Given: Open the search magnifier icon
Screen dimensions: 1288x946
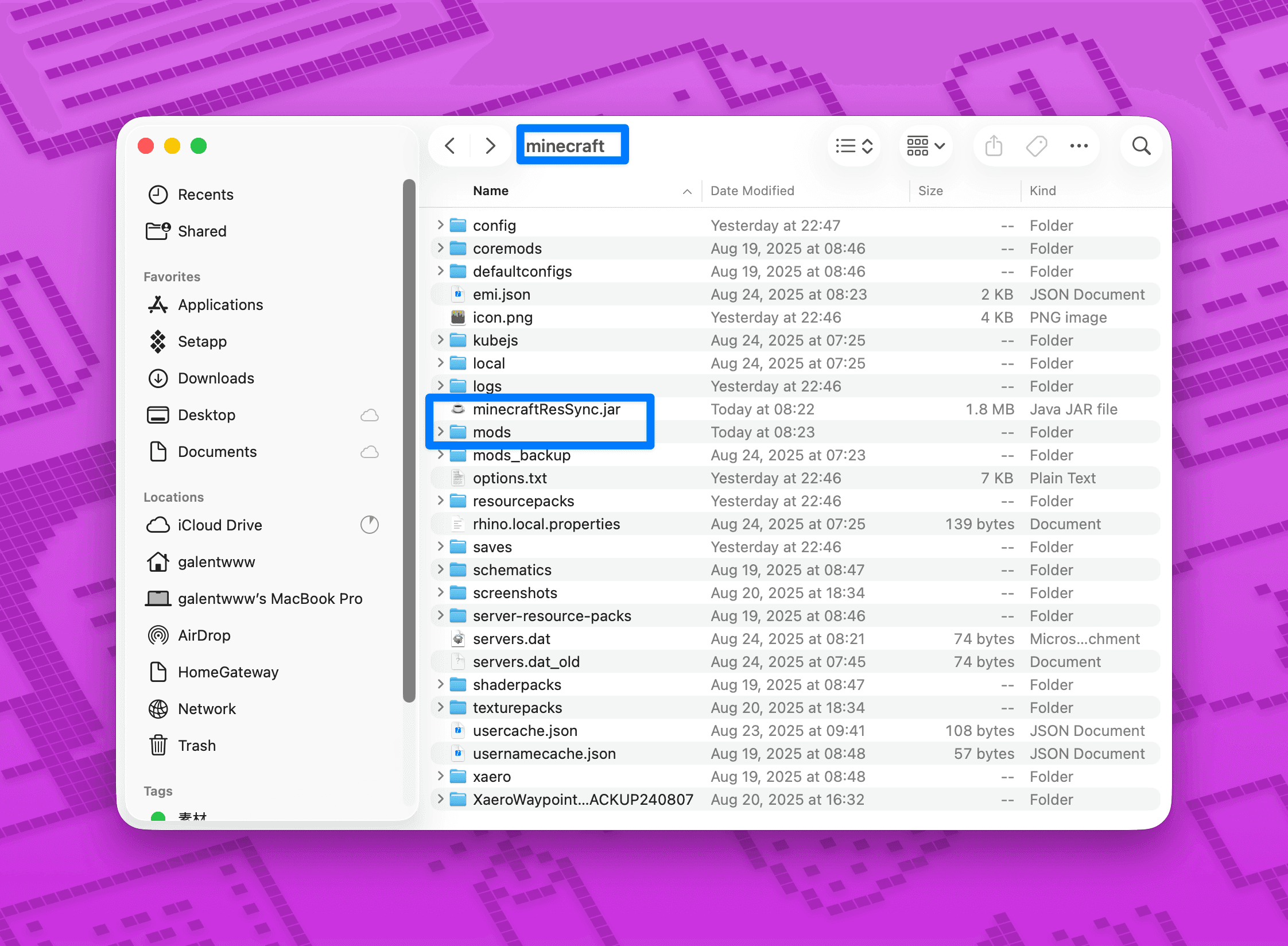Looking at the screenshot, I should click(1141, 146).
